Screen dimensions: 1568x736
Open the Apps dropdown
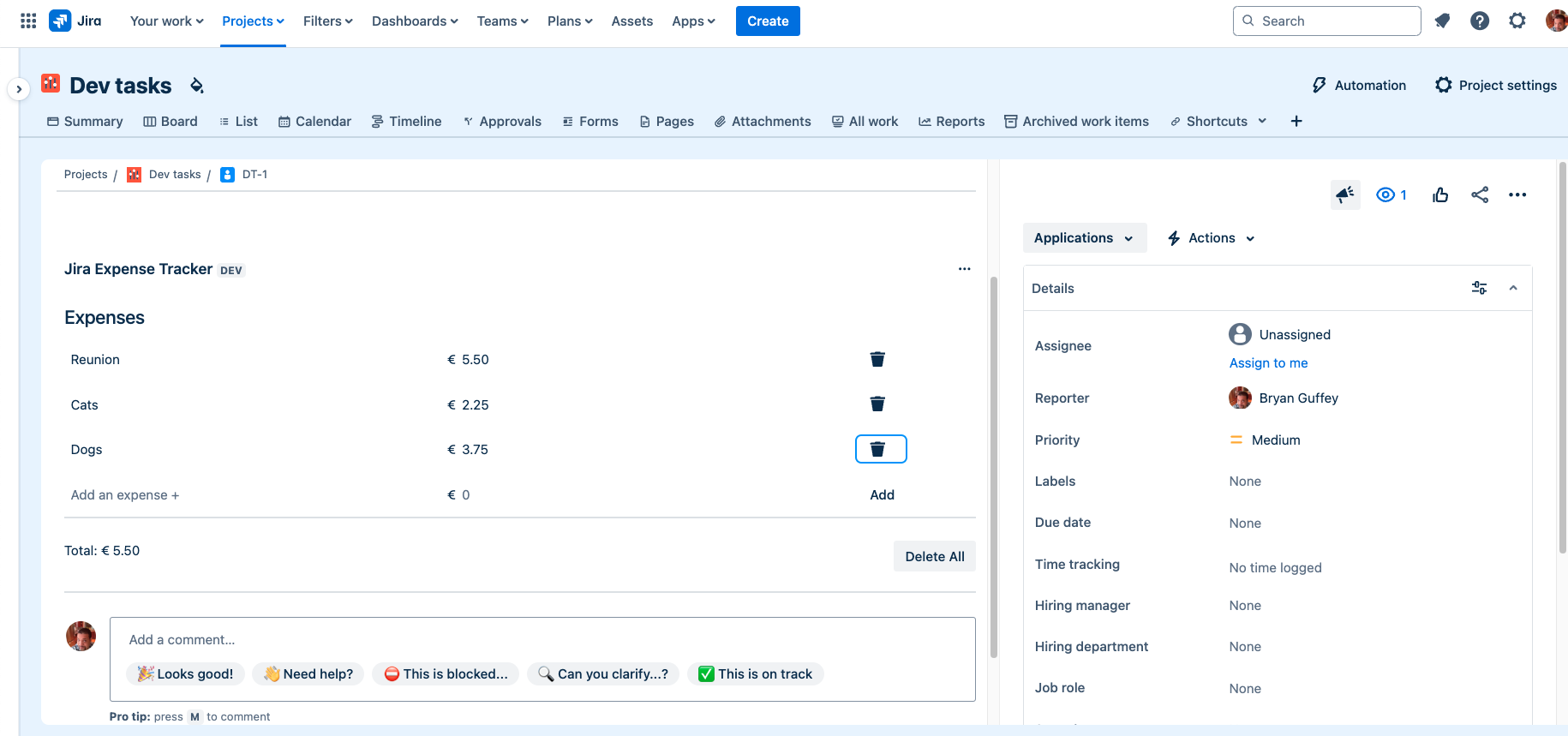tap(693, 21)
